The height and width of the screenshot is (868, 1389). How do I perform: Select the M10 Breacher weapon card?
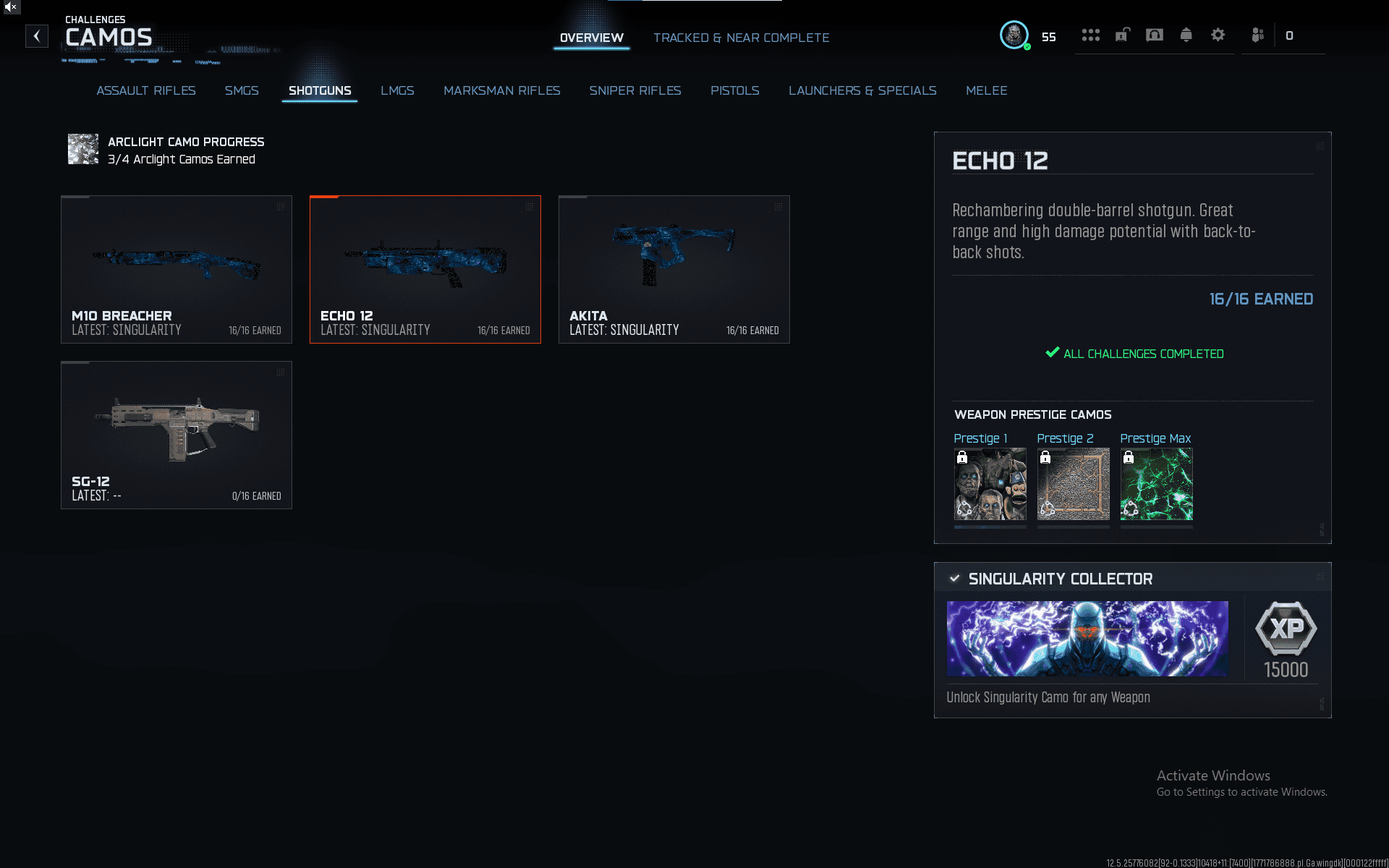pos(177,269)
